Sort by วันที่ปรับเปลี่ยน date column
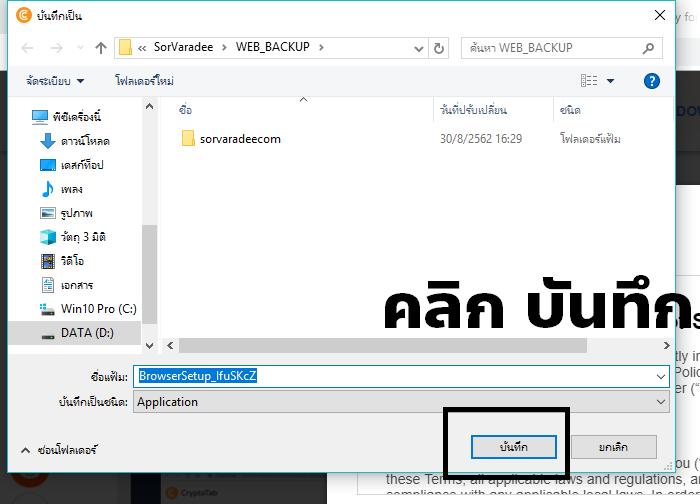 [x=473, y=110]
